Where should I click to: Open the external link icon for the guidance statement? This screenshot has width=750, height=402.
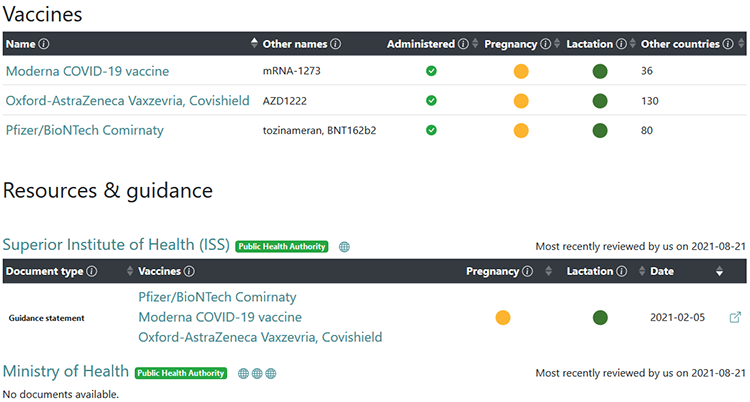(735, 318)
